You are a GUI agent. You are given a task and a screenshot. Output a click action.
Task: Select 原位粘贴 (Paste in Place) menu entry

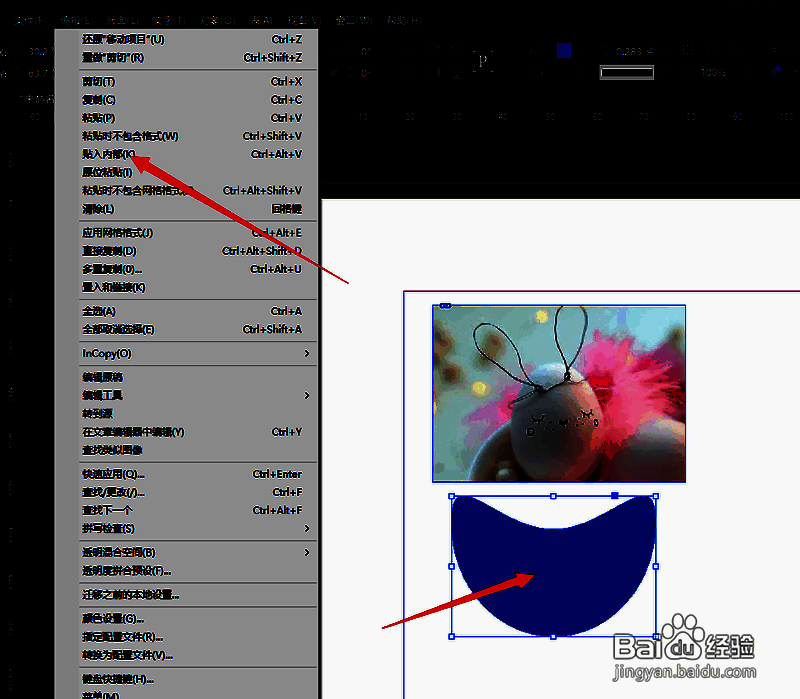[x=107, y=172]
